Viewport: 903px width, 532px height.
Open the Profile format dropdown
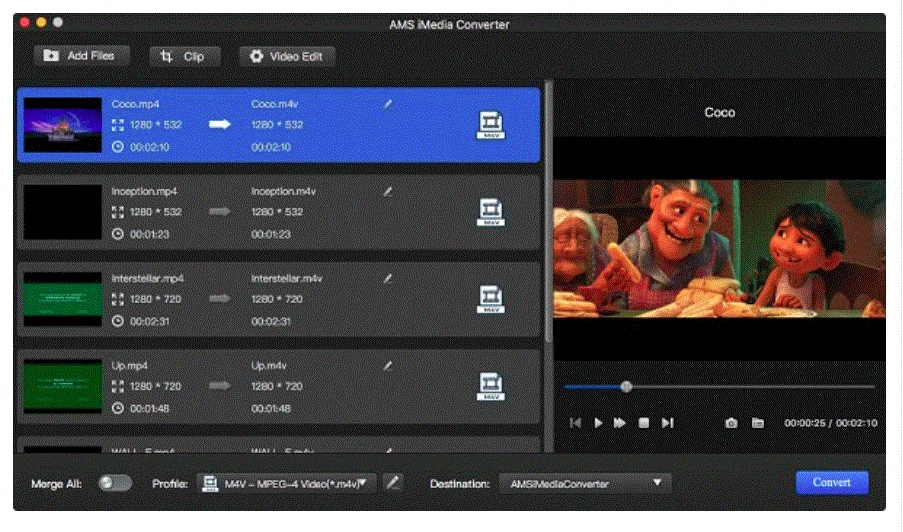[x=286, y=483]
